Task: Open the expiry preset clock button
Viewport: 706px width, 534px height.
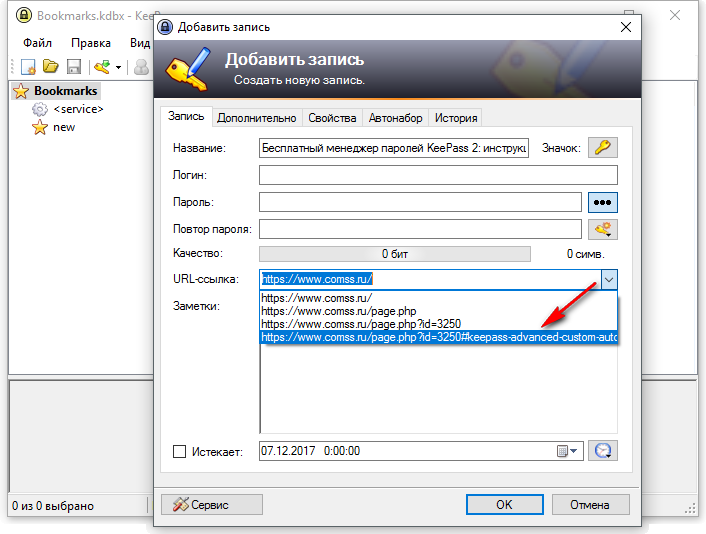Action: tap(602, 451)
